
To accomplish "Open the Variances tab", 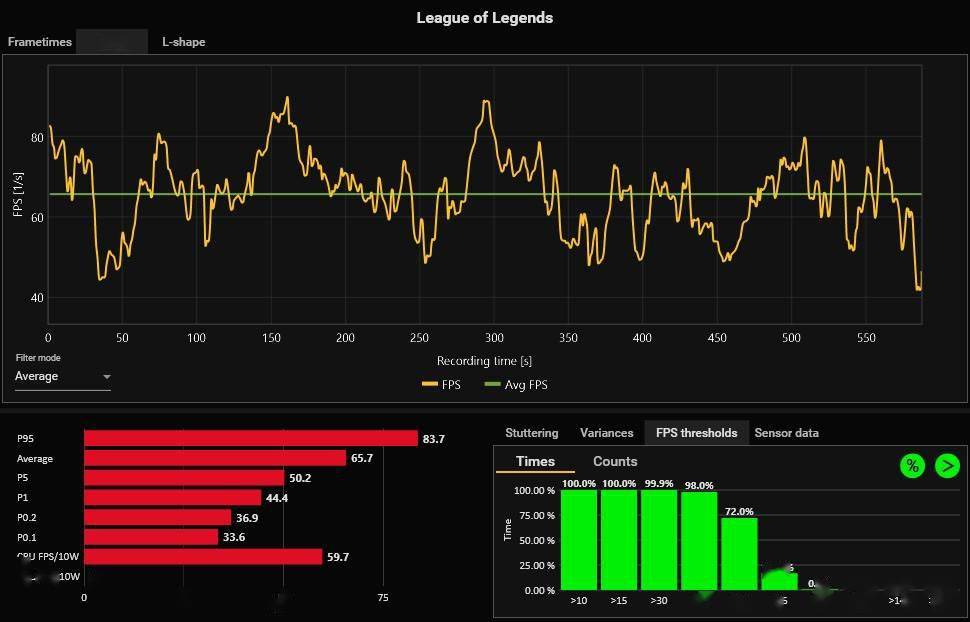I will 606,433.
